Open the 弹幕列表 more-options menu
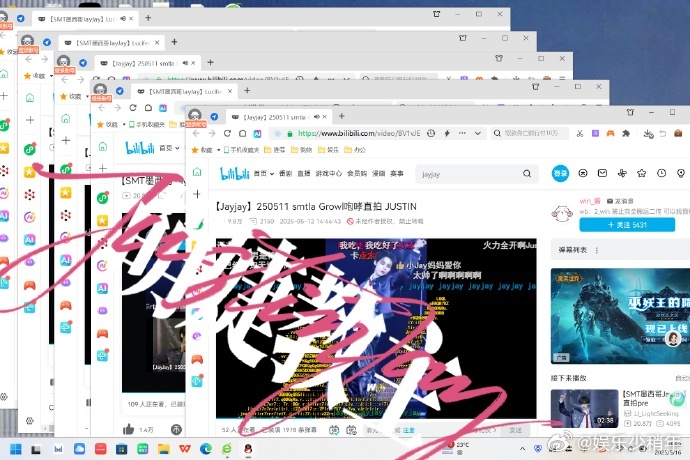 click(597, 250)
